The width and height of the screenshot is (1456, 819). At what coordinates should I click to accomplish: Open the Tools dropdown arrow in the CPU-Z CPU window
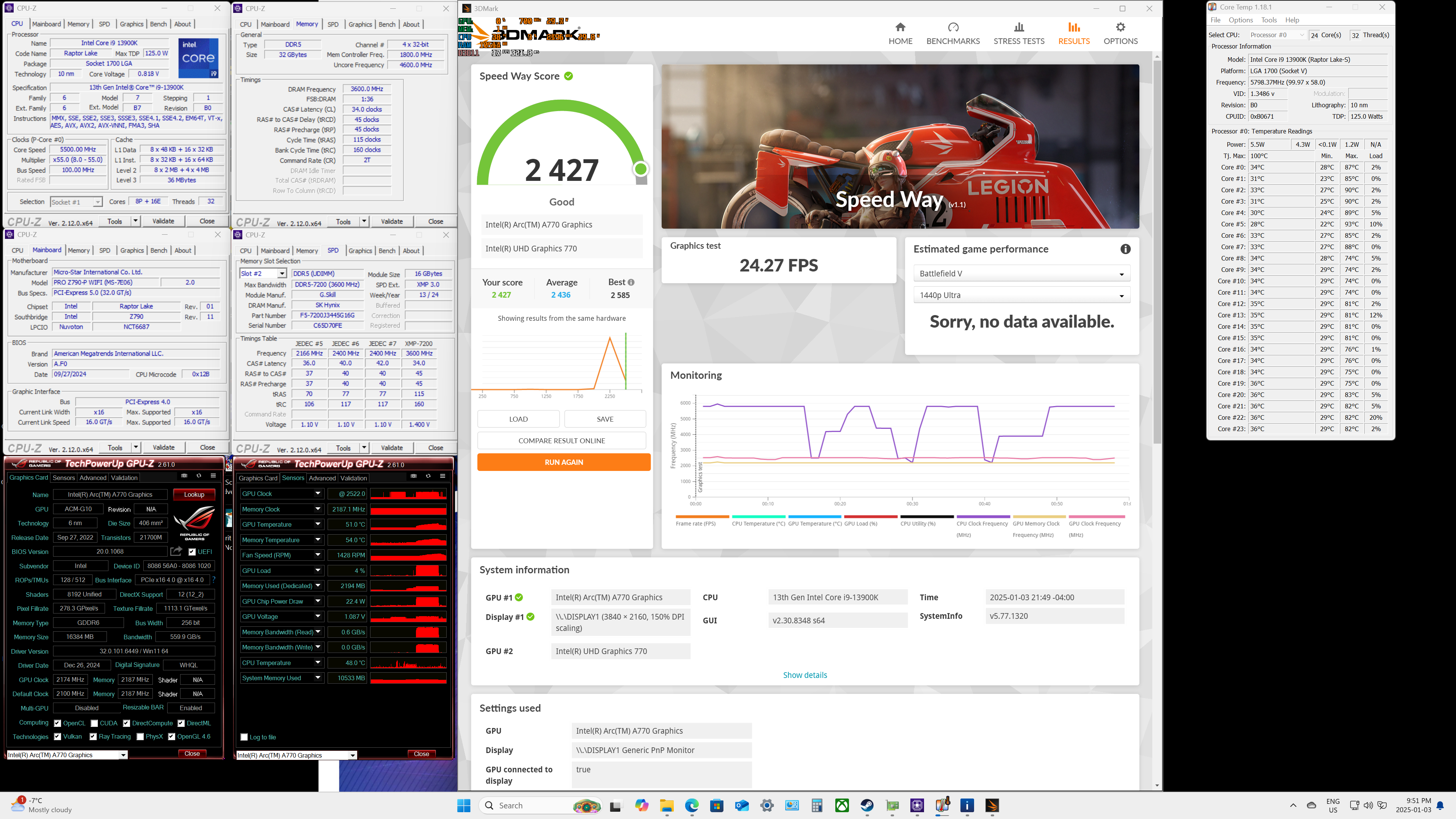[x=135, y=221]
